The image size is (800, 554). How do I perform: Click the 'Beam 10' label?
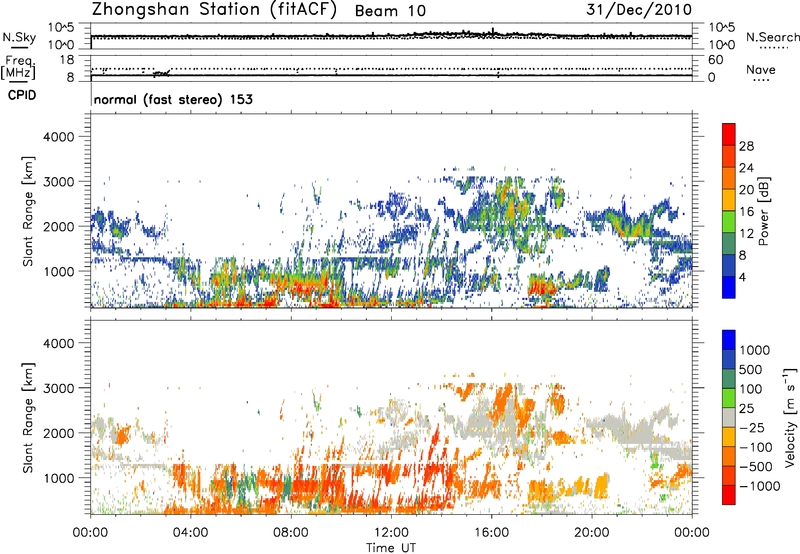pos(390,11)
